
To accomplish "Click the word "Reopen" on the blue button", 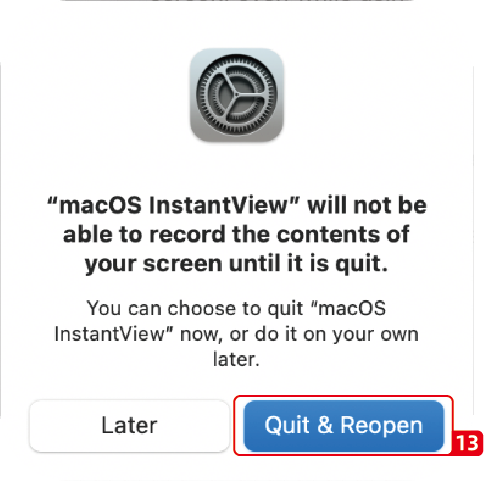I will coord(381,426).
